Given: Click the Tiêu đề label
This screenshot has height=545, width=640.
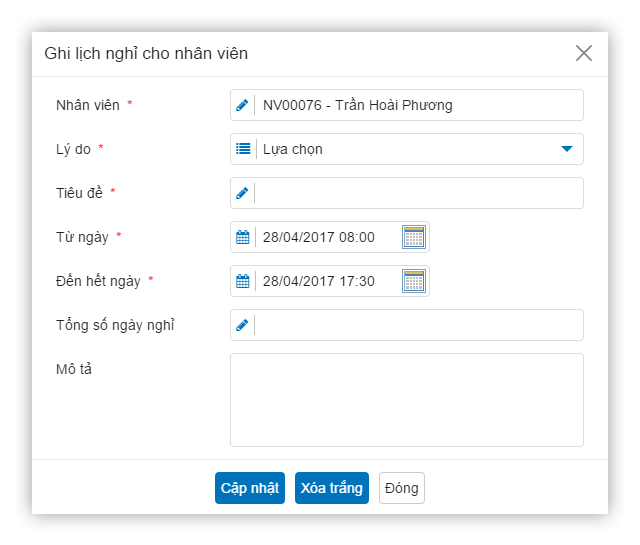Looking at the screenshot, I should point(79,193).
